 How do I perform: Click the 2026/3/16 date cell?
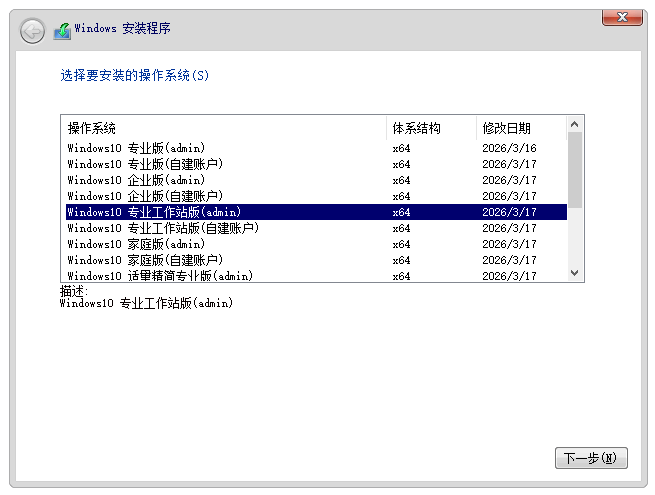(x=509, y=148)
